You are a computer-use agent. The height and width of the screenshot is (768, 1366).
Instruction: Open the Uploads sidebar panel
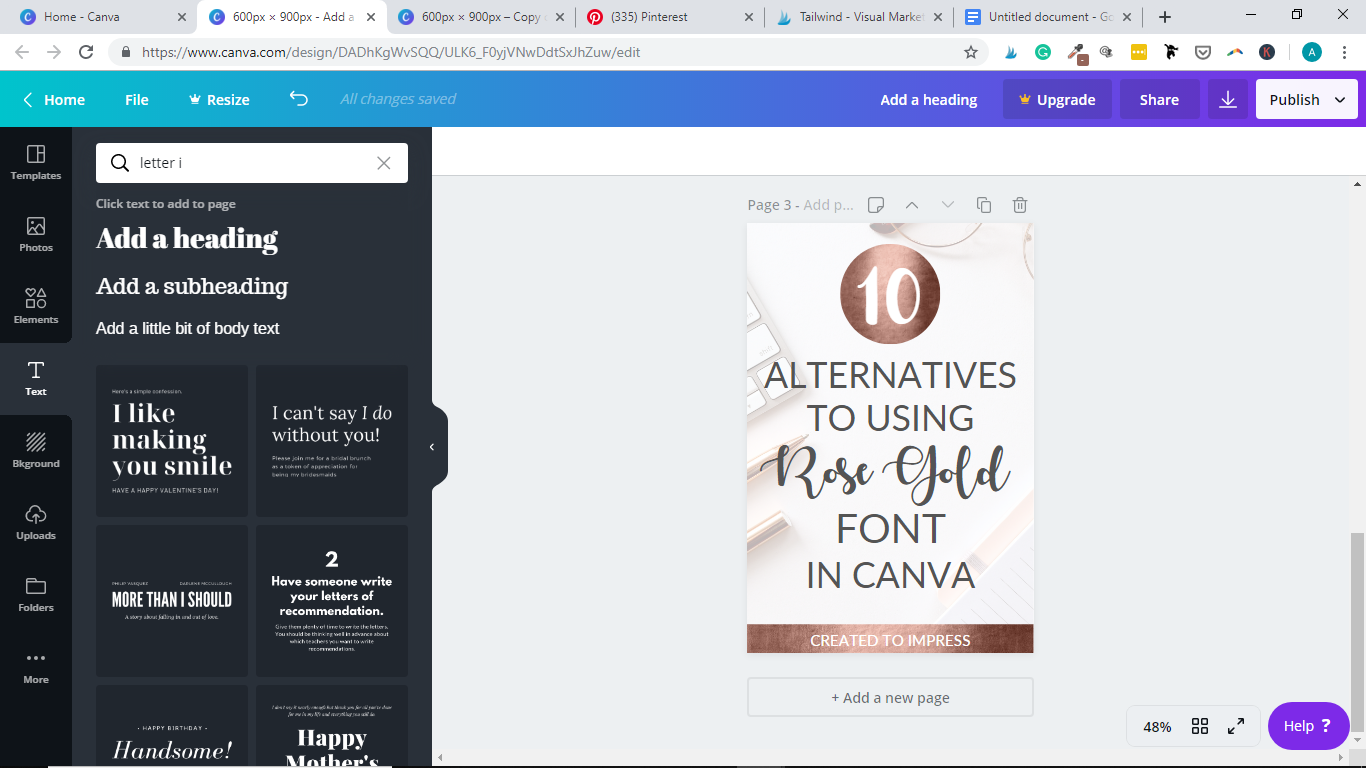[x=36, y=523]
